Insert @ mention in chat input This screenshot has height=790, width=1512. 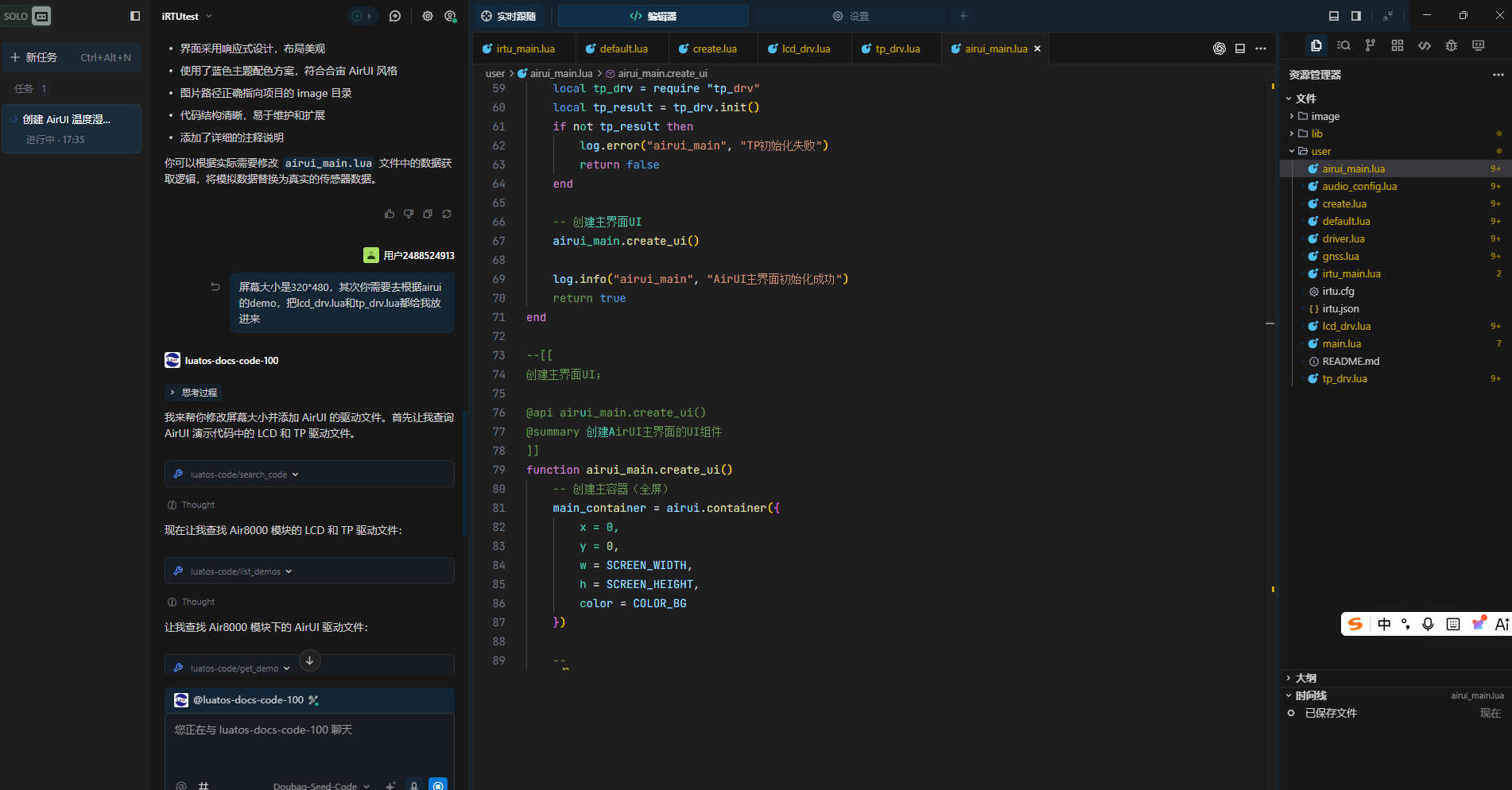point(181,785)
